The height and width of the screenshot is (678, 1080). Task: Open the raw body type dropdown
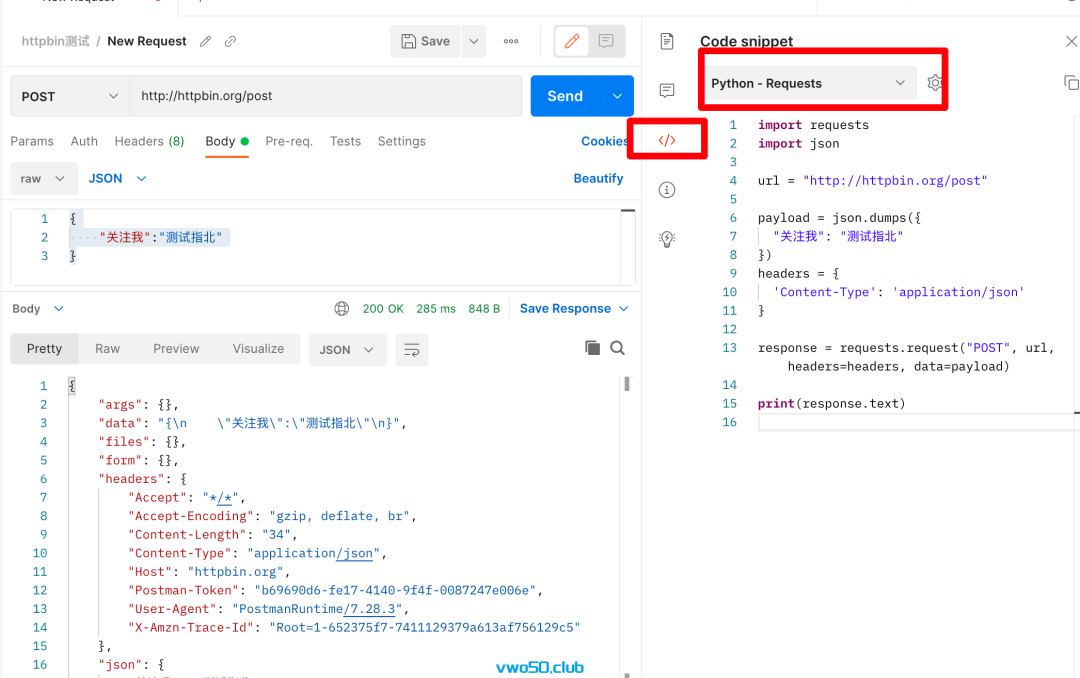43,179
